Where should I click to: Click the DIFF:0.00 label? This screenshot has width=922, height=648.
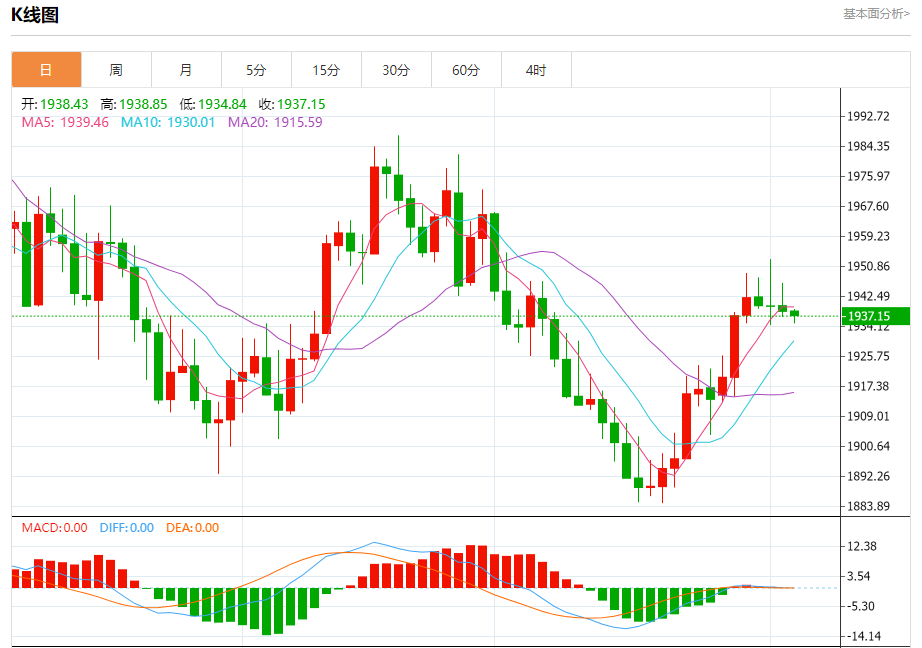click(x=127, y=528)
